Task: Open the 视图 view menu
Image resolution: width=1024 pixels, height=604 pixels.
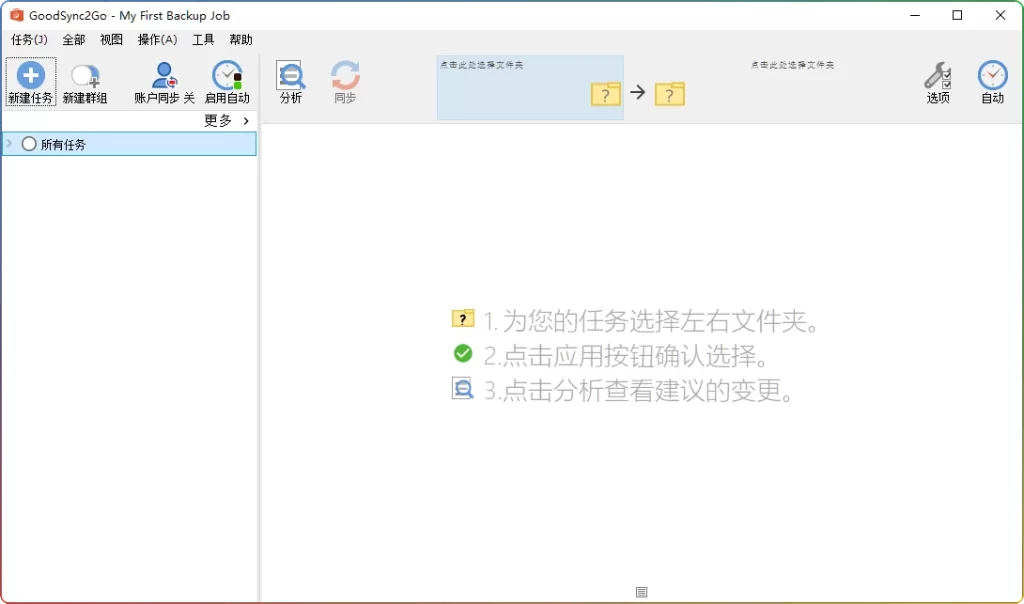Action: [110, 39]
